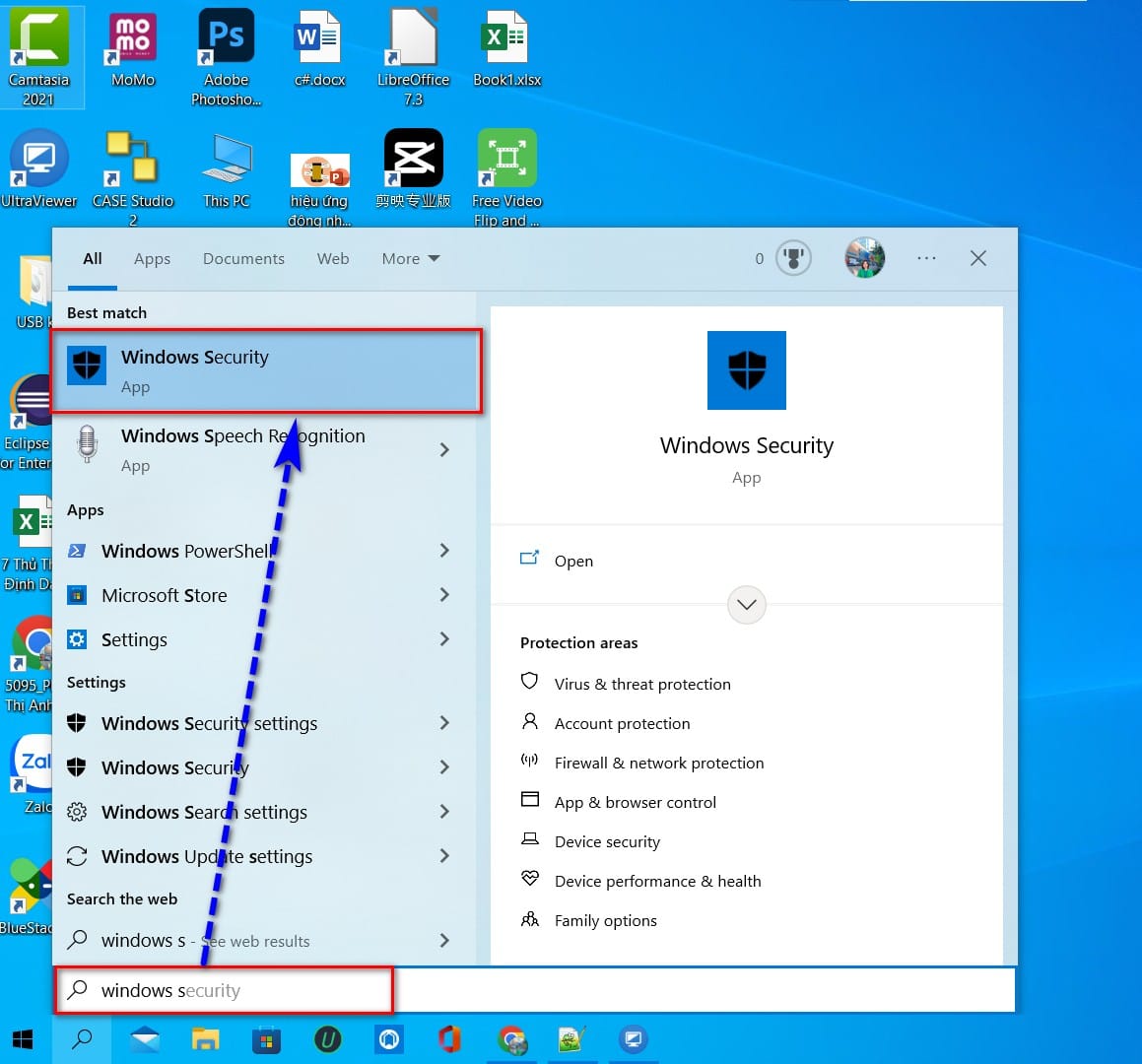Expand options below the Open button
Screen dimensions: 1142x1064
point(746,604)
